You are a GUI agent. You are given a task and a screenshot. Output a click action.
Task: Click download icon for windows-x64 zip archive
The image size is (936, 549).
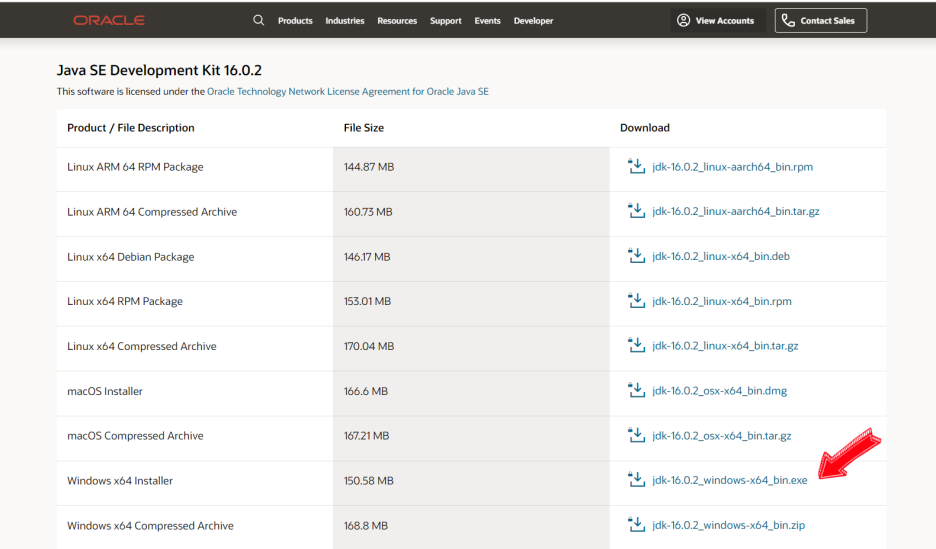[x=636, y=525]
